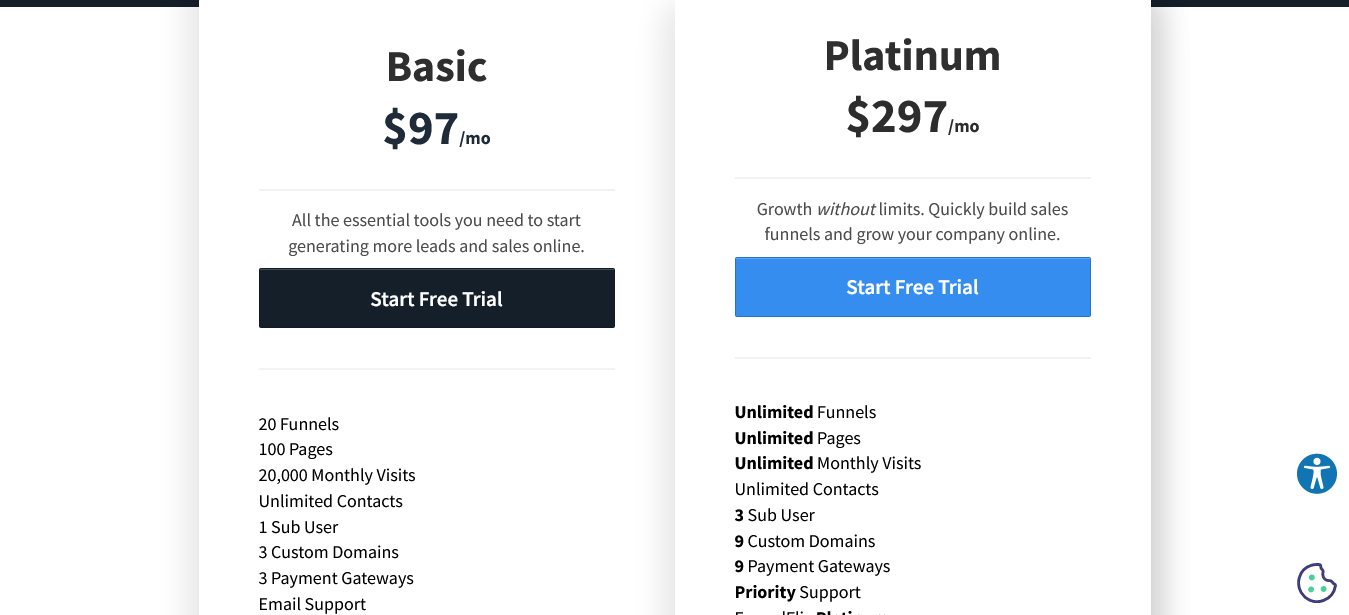Viewport: 1349px width, 615px height.
Task: Click the Platinum plan title
Action: click(x=912, y=55)
